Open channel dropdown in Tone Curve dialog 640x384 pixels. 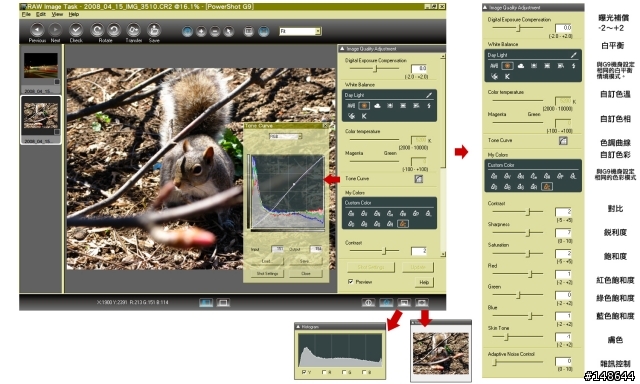(x=285, y=136)
